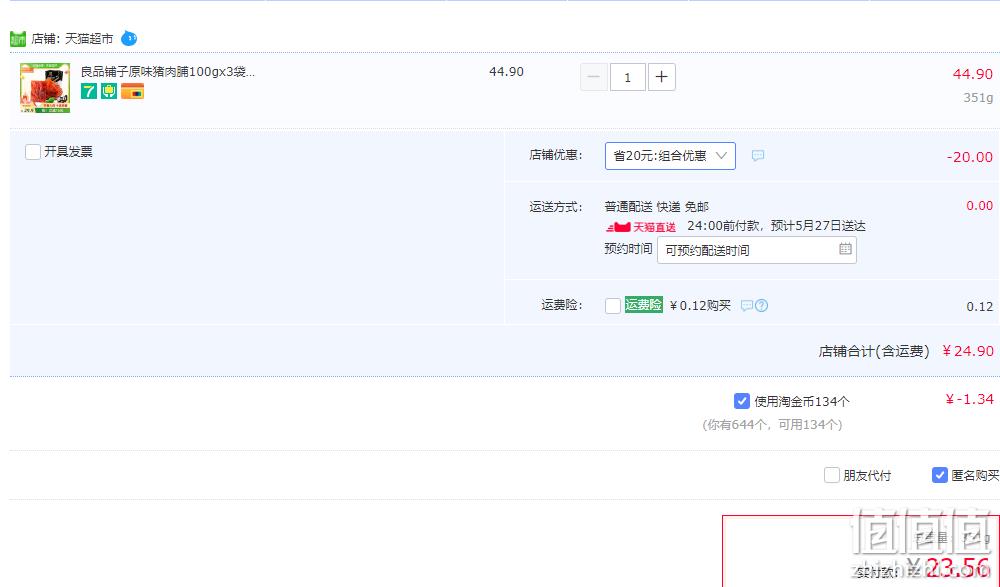Click the 运送方式 label
The width and height of the screenshot is (1000, 587).
click(x=556, y=207)
